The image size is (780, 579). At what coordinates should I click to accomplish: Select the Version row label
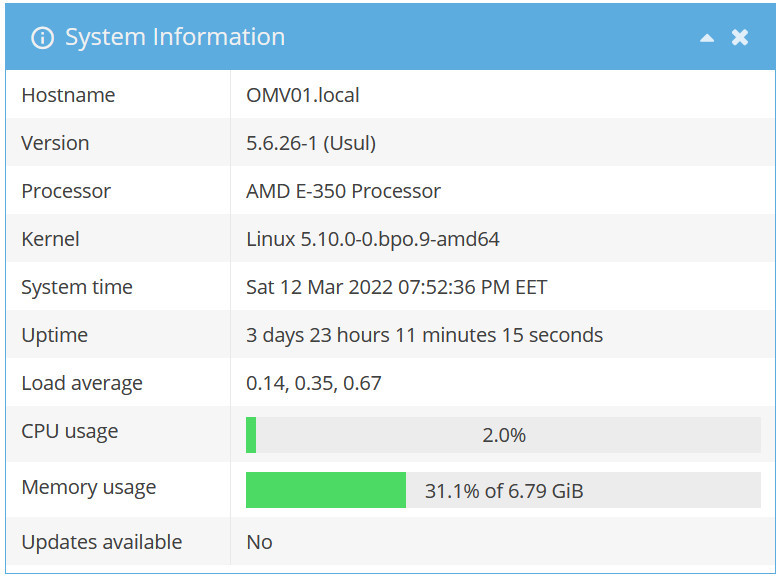point(55,143)
